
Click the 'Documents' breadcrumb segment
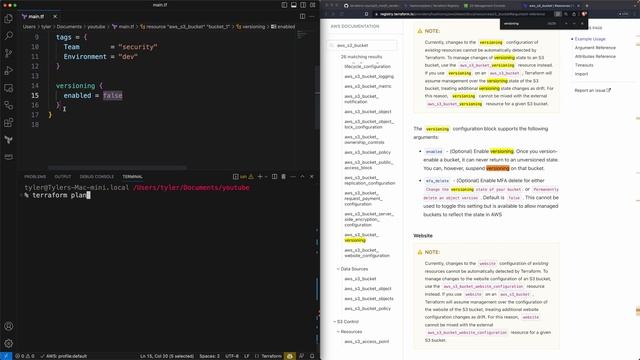tap(69, 27)
